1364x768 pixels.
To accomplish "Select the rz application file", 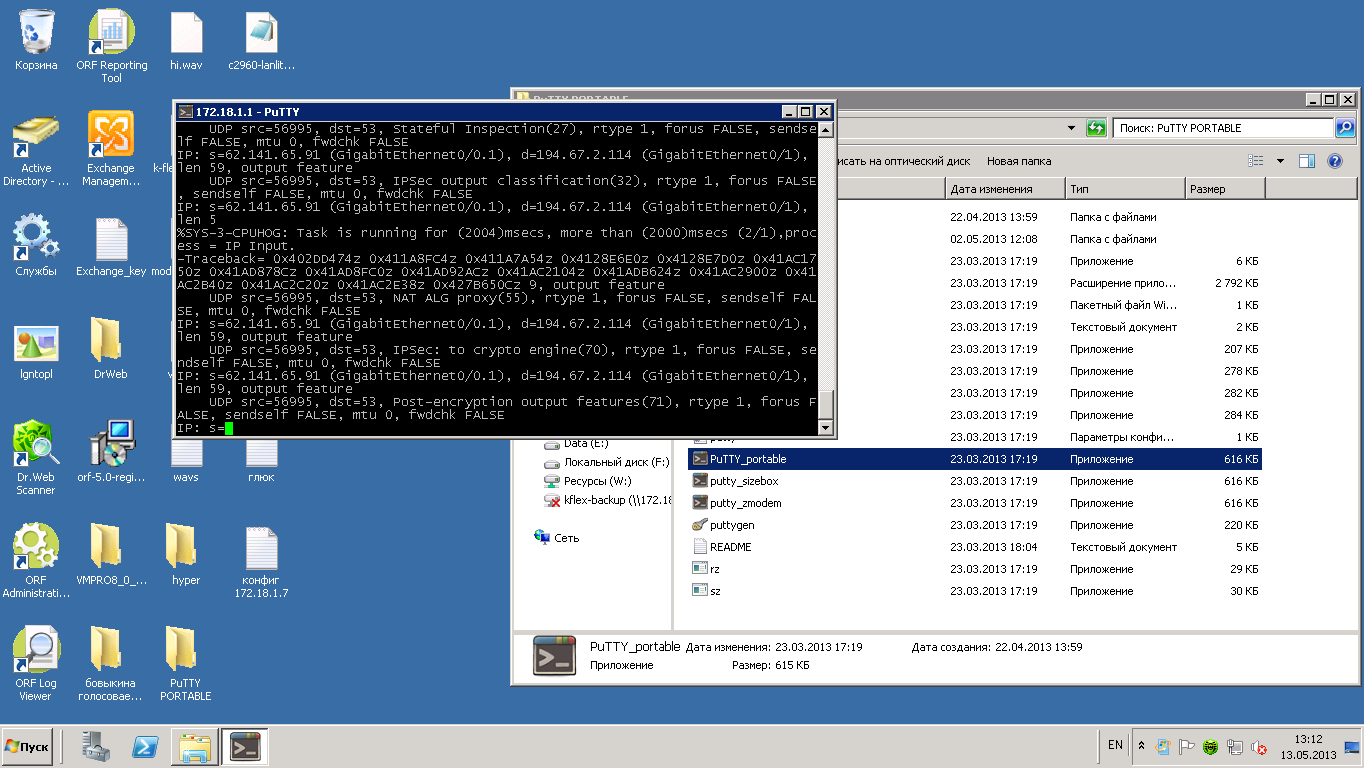I will pyautogui.click(x=714, y=569).
